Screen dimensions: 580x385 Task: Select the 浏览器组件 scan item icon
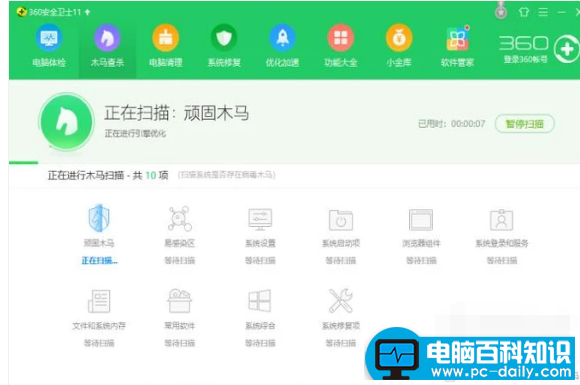tap(421, 220)
